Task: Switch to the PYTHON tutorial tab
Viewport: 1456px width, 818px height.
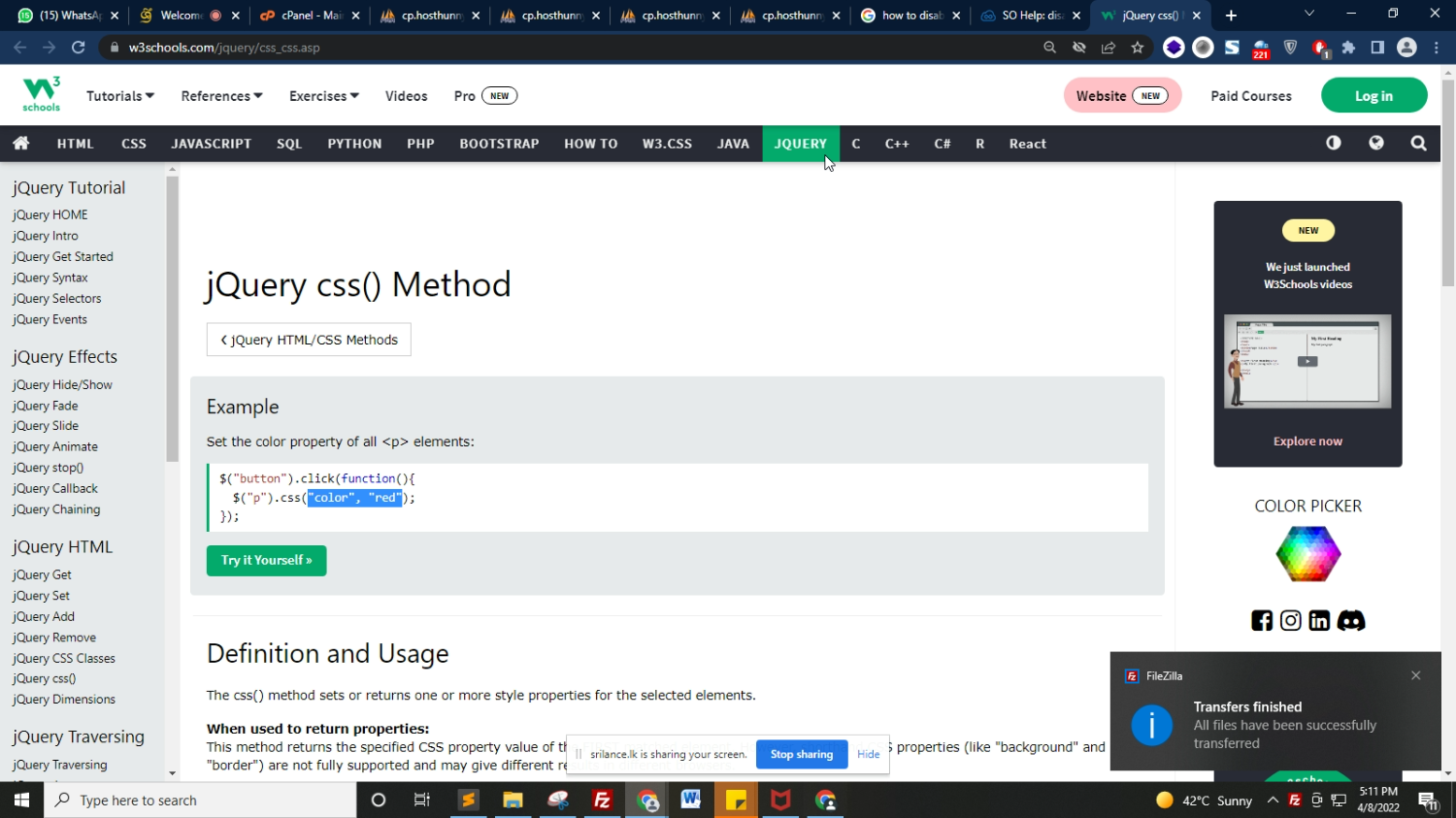Action: pos(354,144)
